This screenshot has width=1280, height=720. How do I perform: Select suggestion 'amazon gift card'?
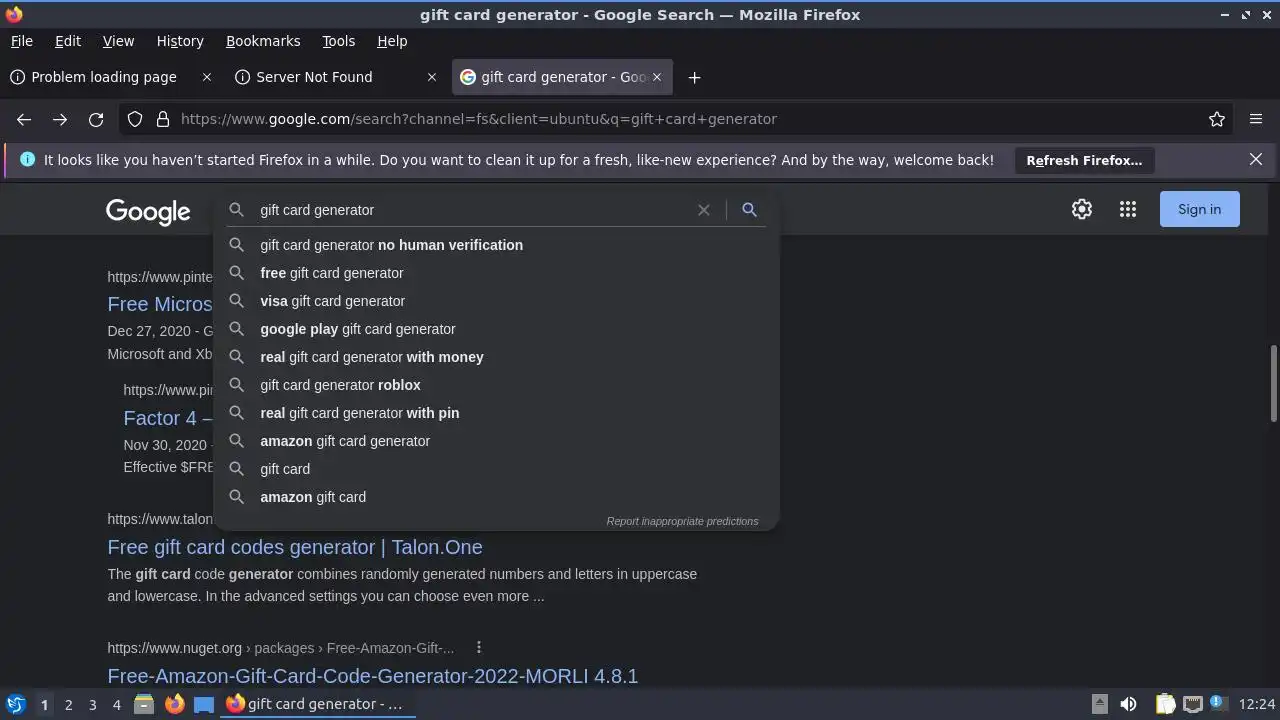tap(496, 497)
